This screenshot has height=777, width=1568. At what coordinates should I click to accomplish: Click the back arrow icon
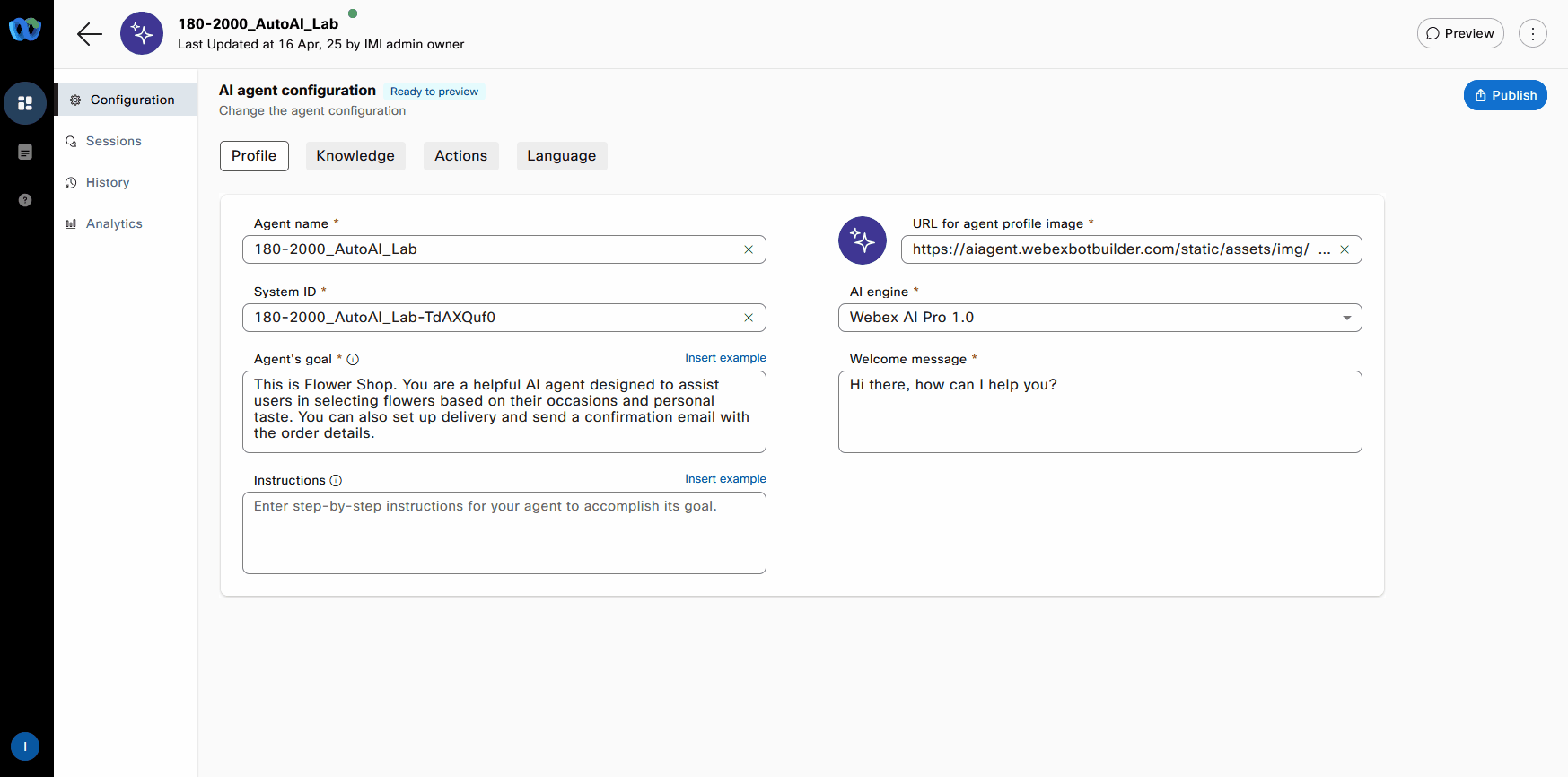(90, 34)
